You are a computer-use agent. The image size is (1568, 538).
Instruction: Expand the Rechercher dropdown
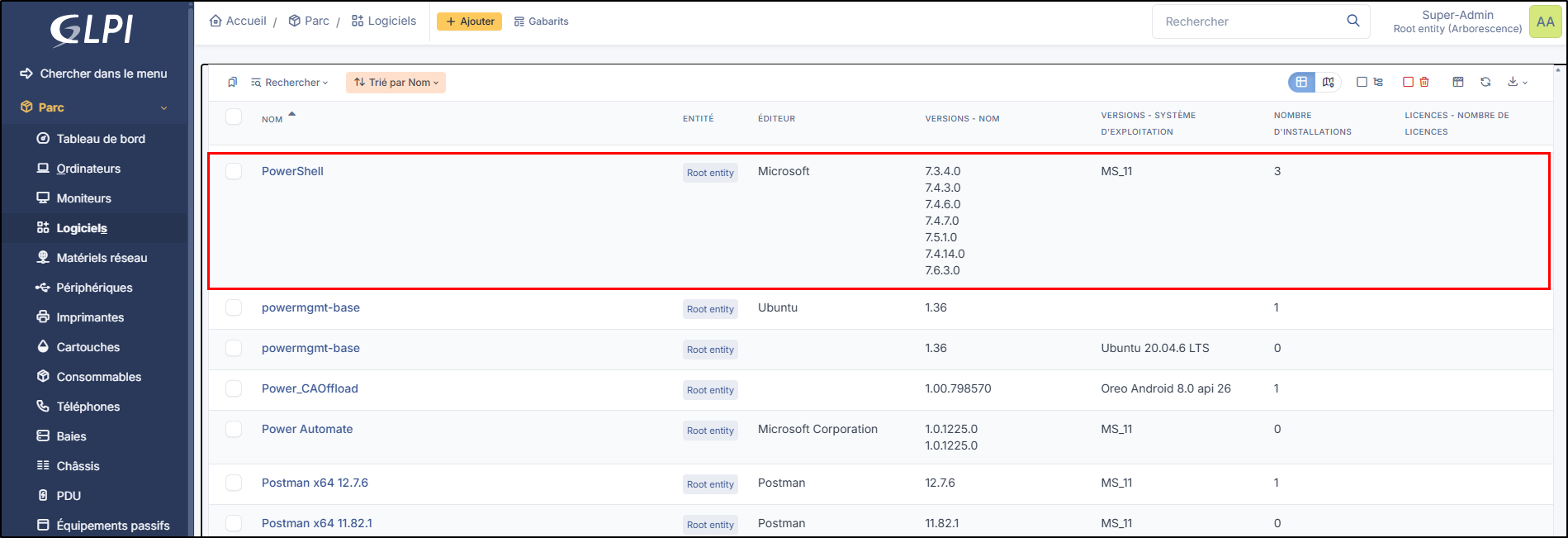(290, 83)
